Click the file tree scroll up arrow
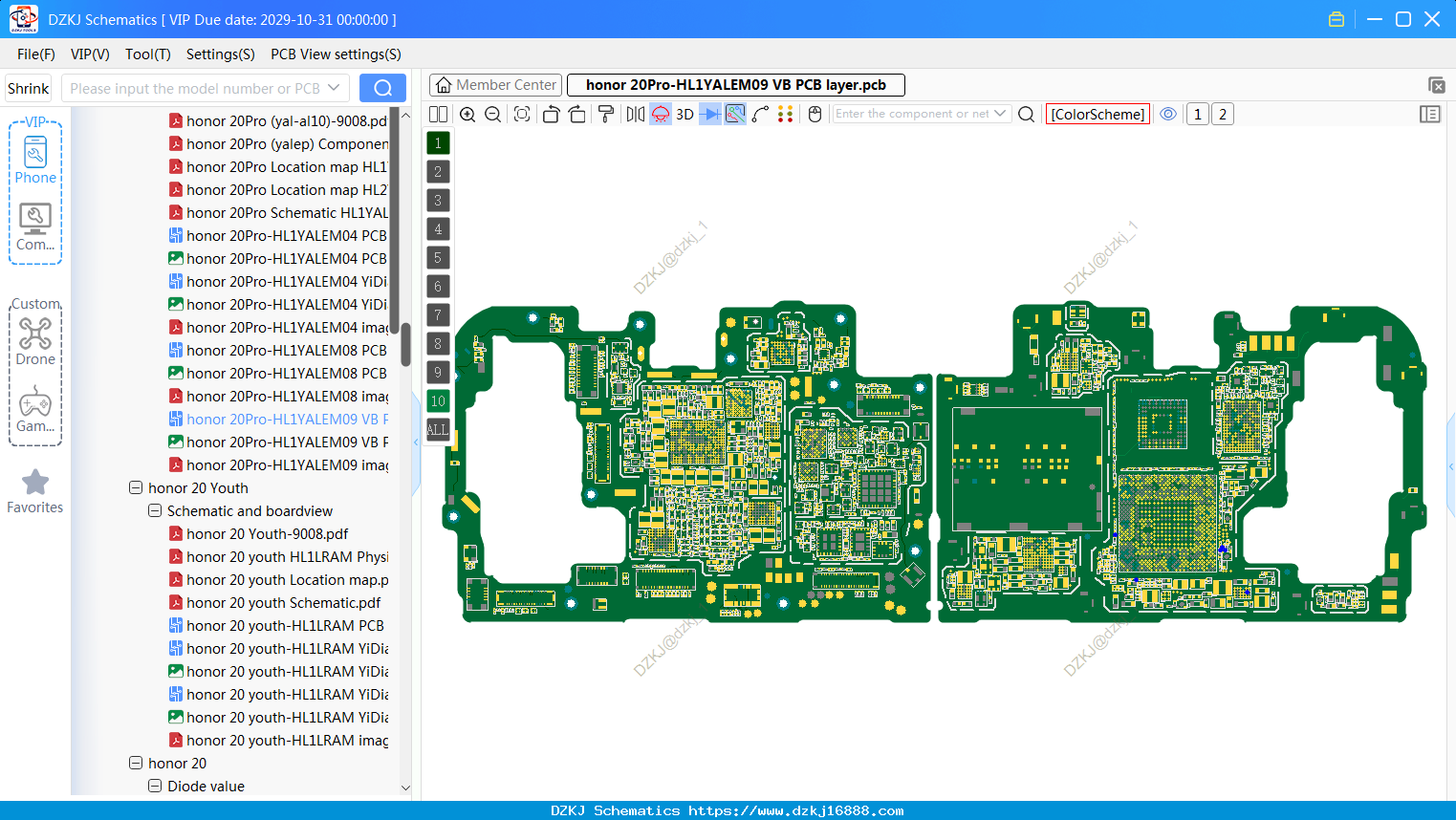1456x820 pixels. tap(405, 115)
